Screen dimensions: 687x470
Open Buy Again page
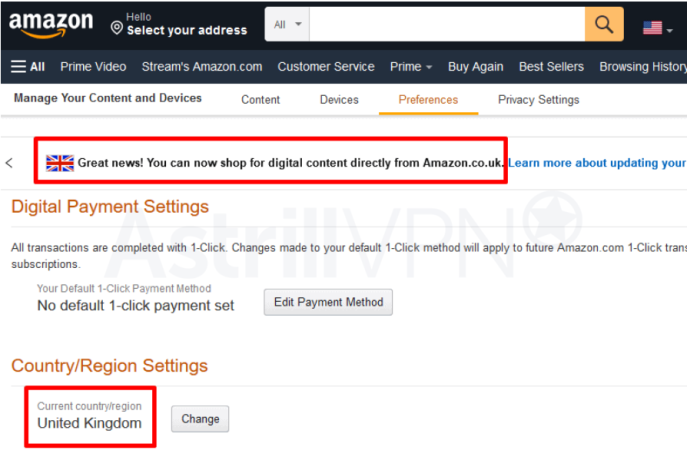[475, 67]
